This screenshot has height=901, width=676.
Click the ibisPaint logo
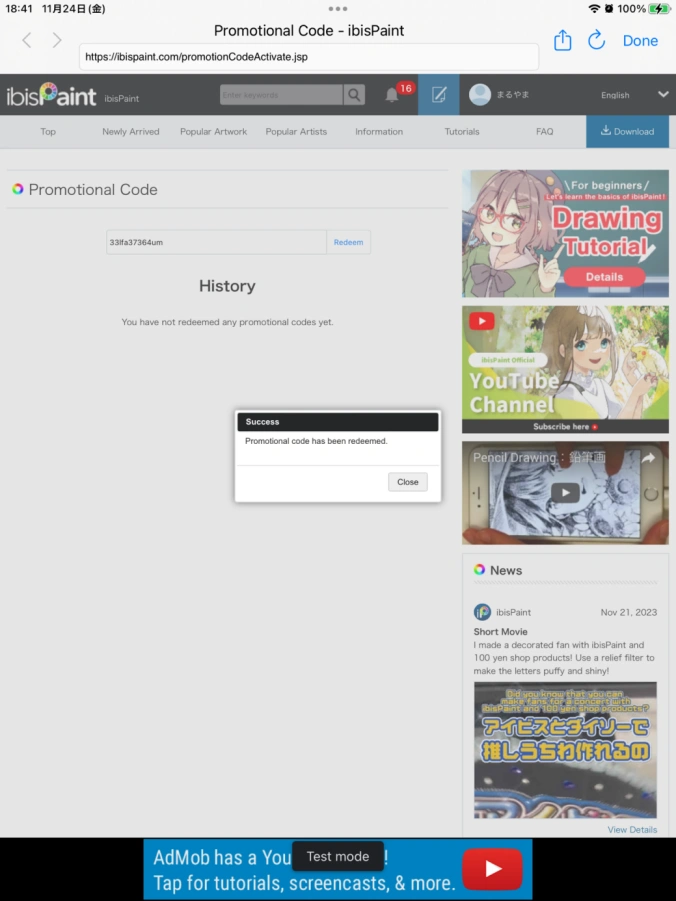[51, 96]
